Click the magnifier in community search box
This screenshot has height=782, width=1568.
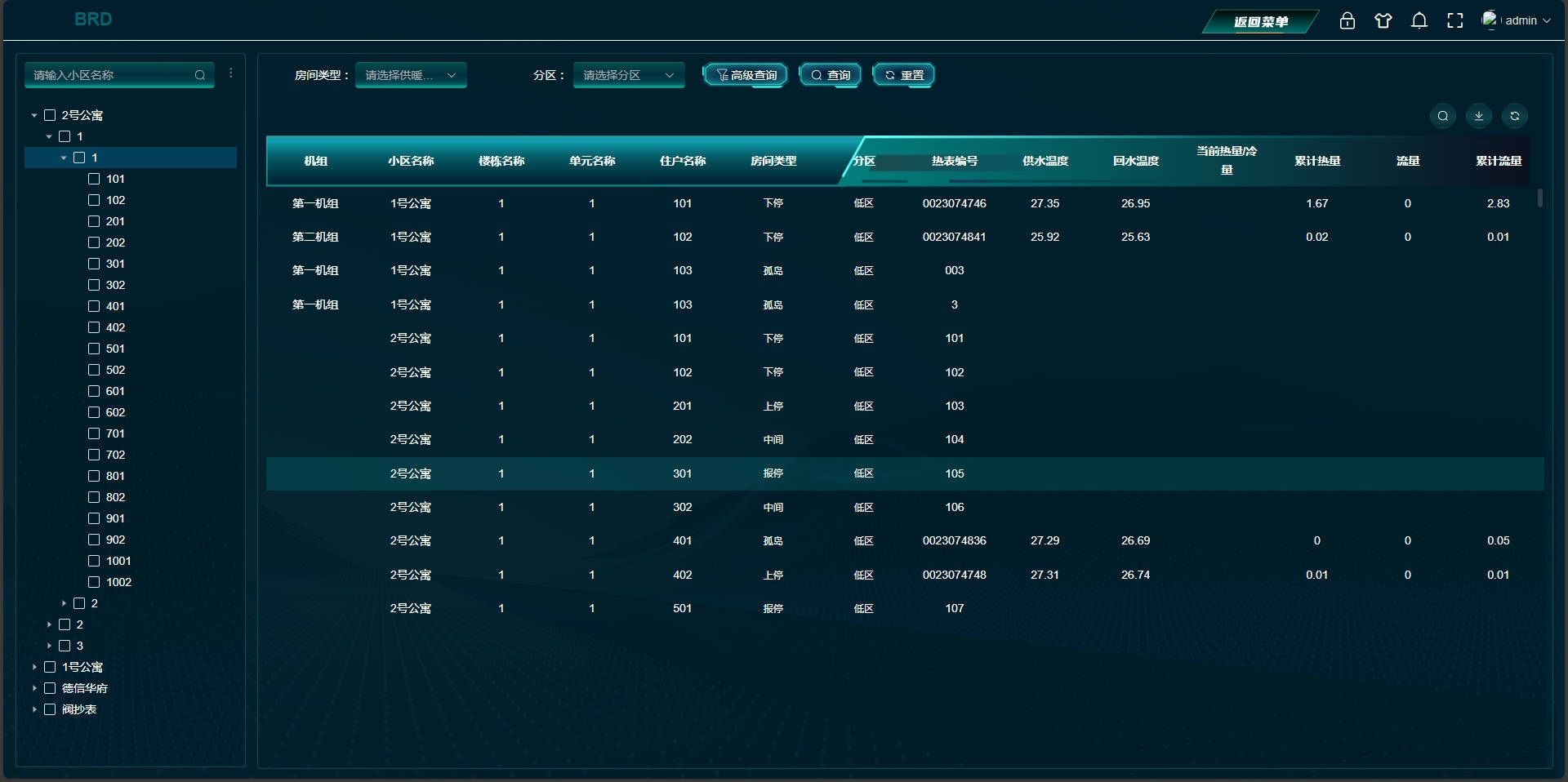click(x=200, y=75)
